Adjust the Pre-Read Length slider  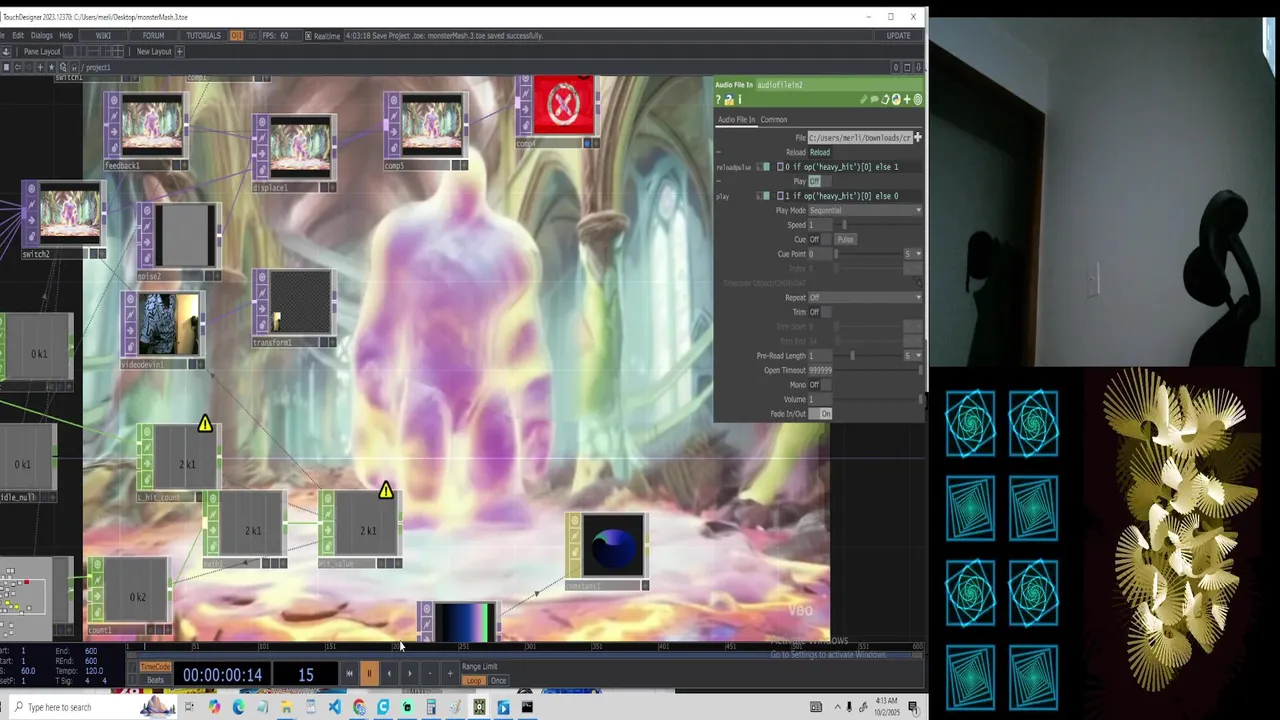868,356
